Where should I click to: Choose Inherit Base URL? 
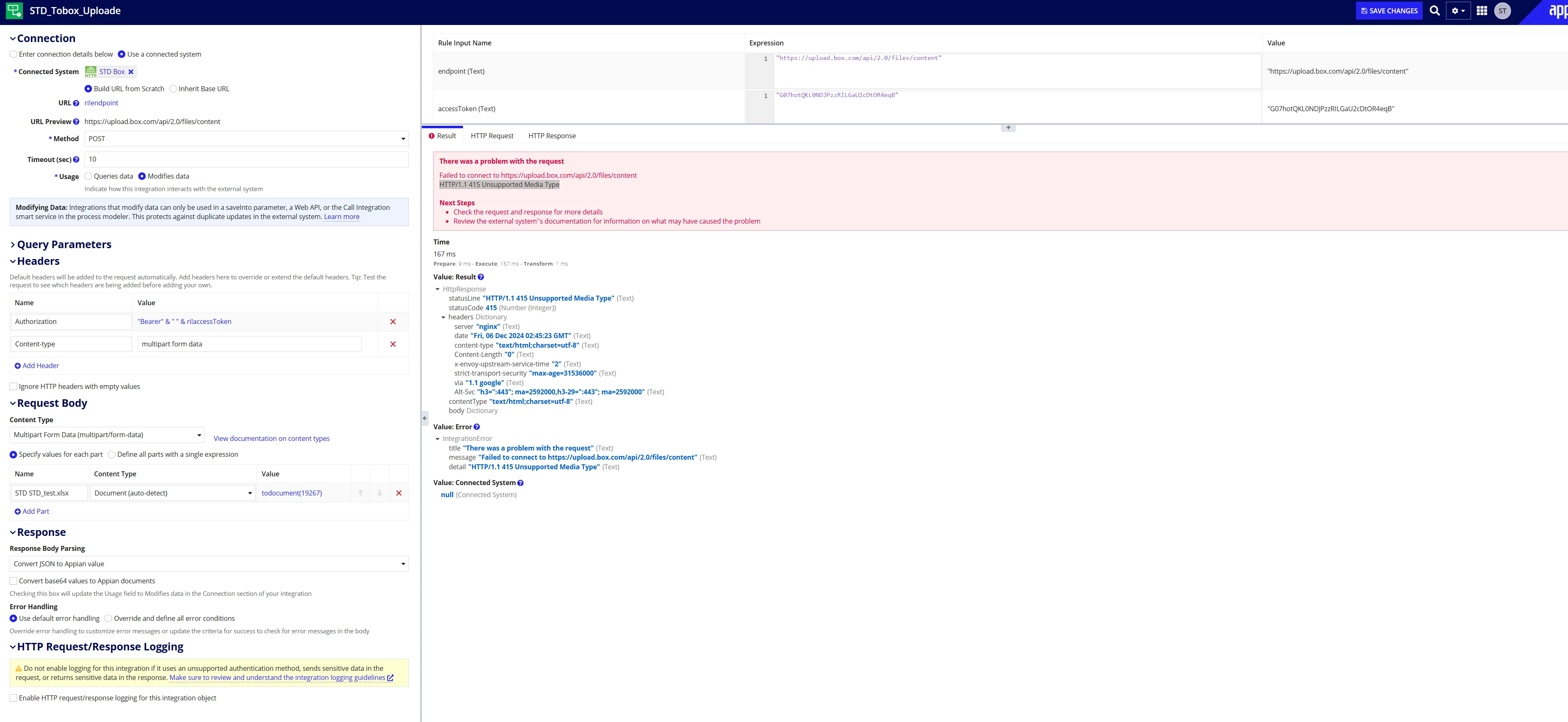tap(173, 89)
